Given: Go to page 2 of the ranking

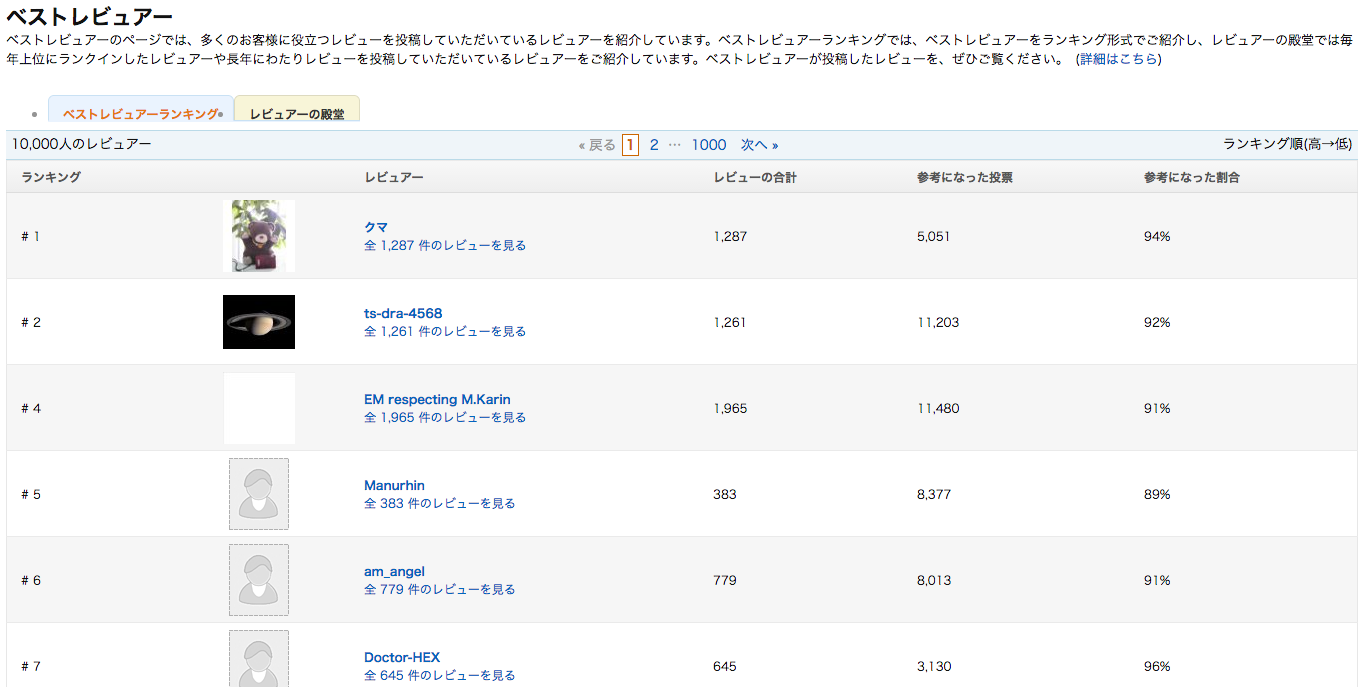Looking at the screenshot, I should (x=654, y=145).
